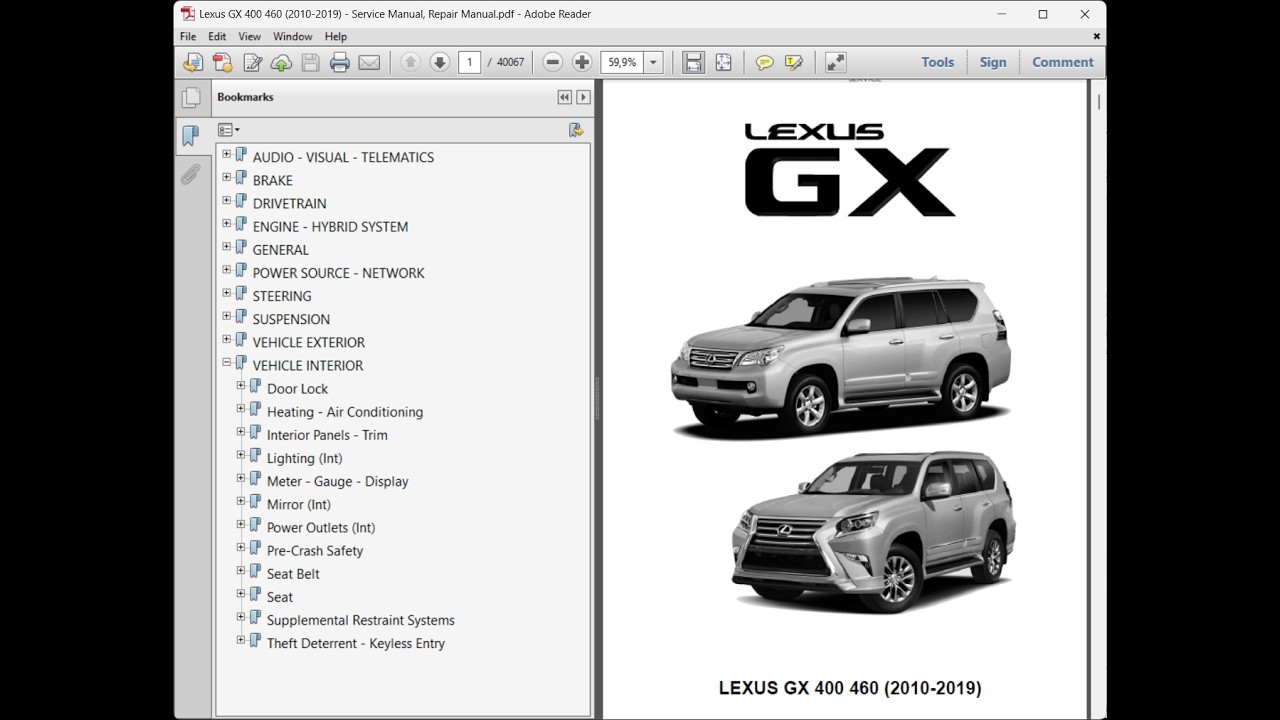Select the Lighting (Int) bookmark
This screenshot has height=720, width=1280.
(304, 458)
